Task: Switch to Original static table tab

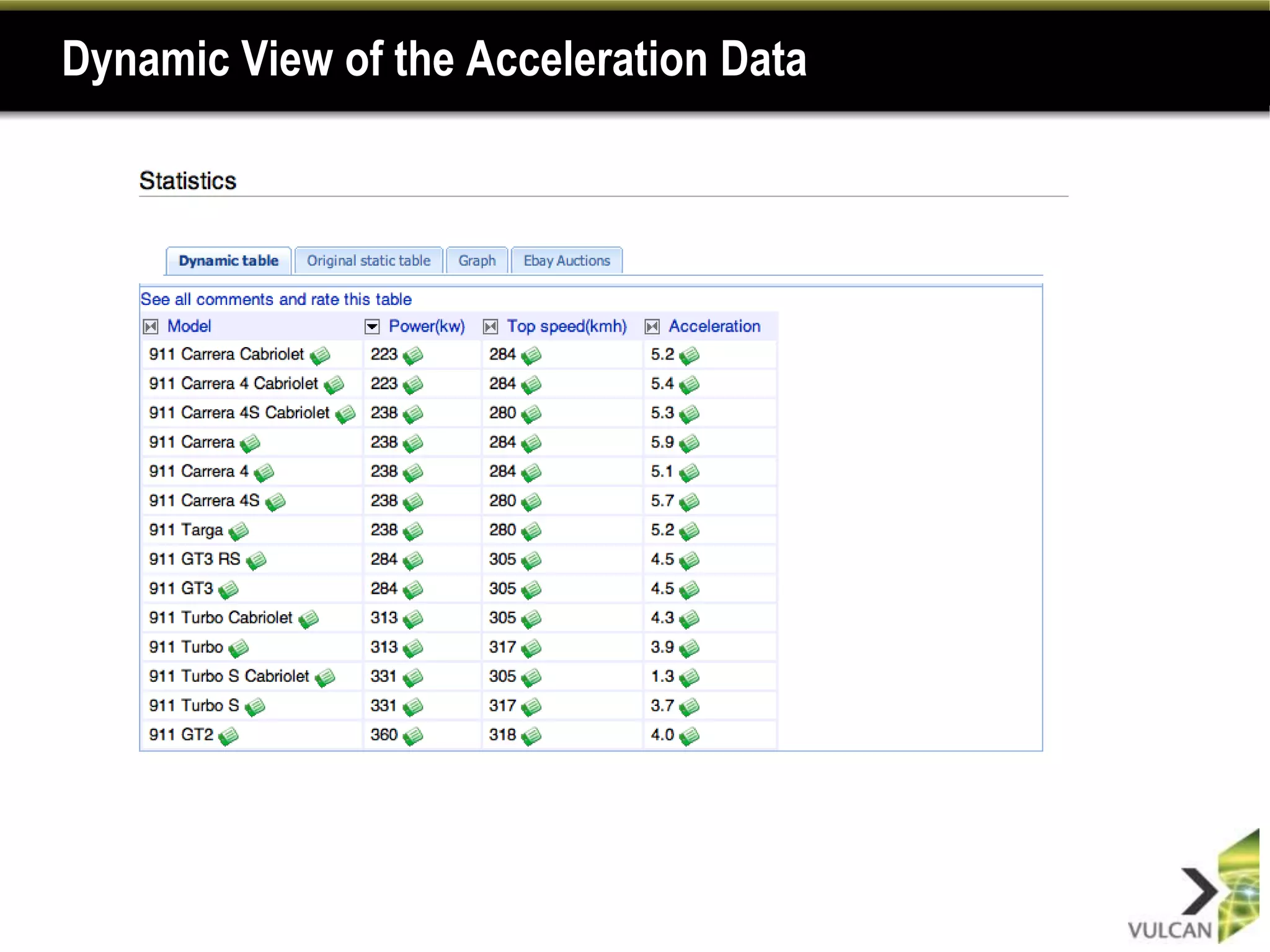Action: [368, 261]
